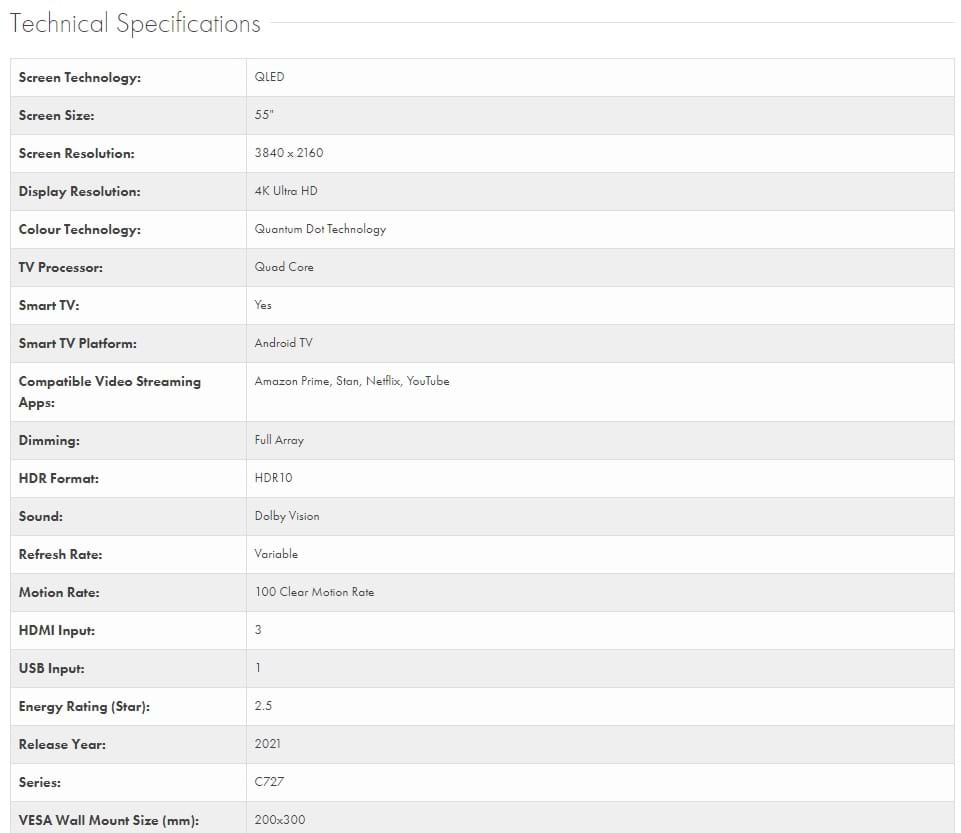961x833 pixels.
Task: Click the 3840 x 2160 resolution value
Action: (x=289, y=153)
